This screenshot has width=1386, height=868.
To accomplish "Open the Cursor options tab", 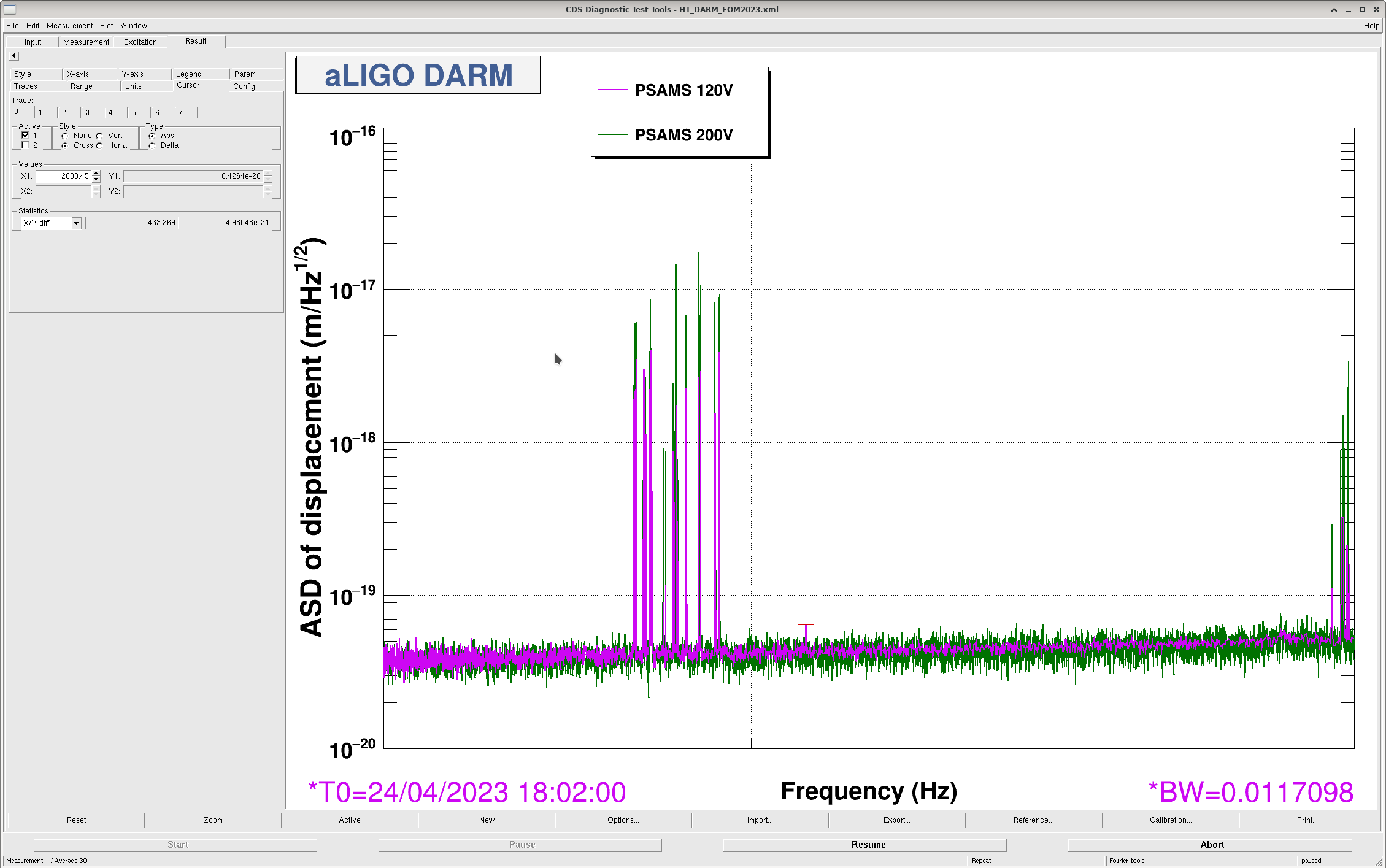I will pyautogui.click(x=201, y=85).
